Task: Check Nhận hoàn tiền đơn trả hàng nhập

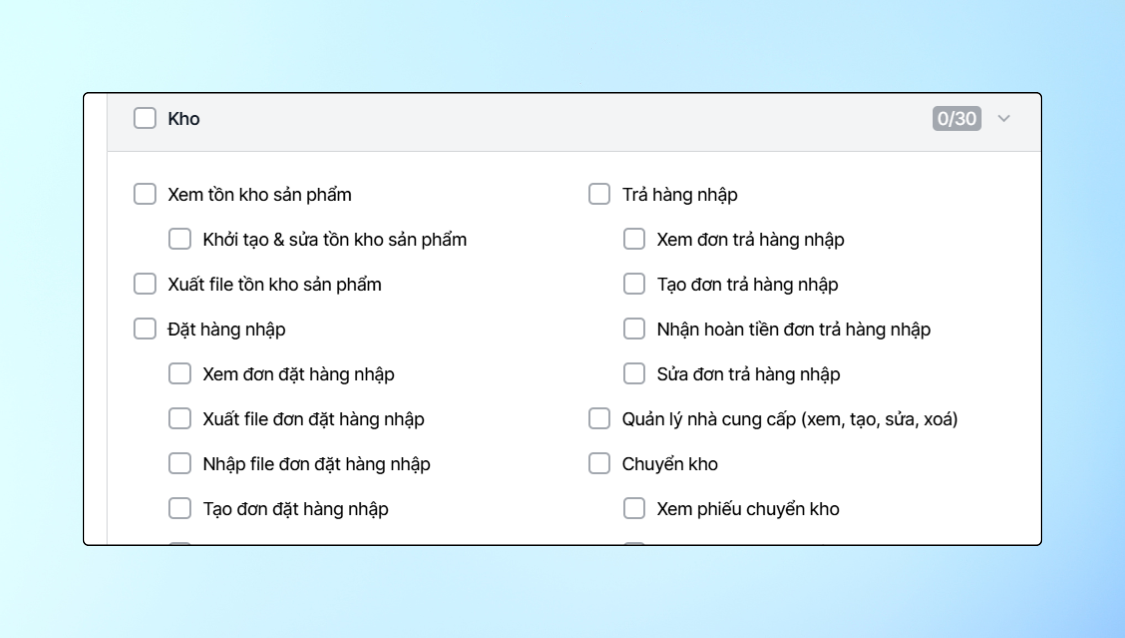Action: (634, 329)
